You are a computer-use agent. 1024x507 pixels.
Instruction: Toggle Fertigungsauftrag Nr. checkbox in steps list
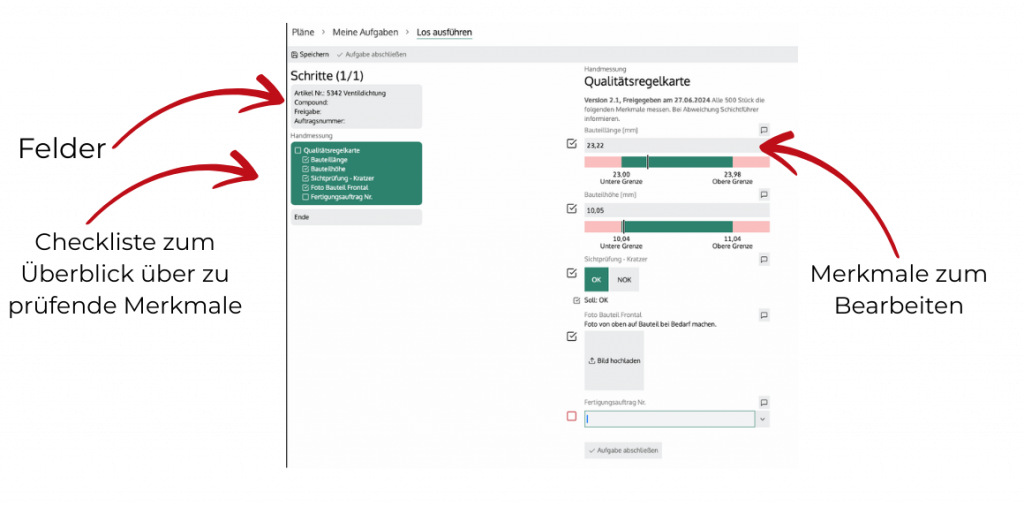coord(305,197)
